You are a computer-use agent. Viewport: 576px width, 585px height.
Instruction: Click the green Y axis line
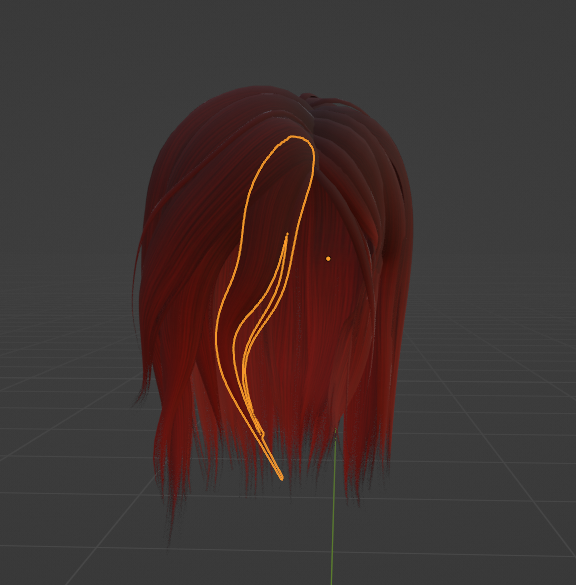click(x=333, y=507)
